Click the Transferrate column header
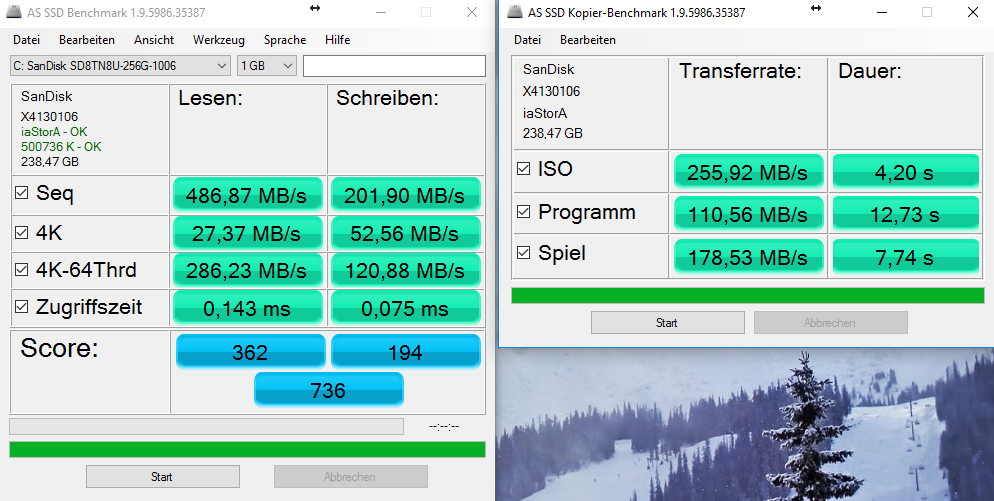The width and height of the screenshot is (994, 501). pyautogui.click(x=740, y=70)
